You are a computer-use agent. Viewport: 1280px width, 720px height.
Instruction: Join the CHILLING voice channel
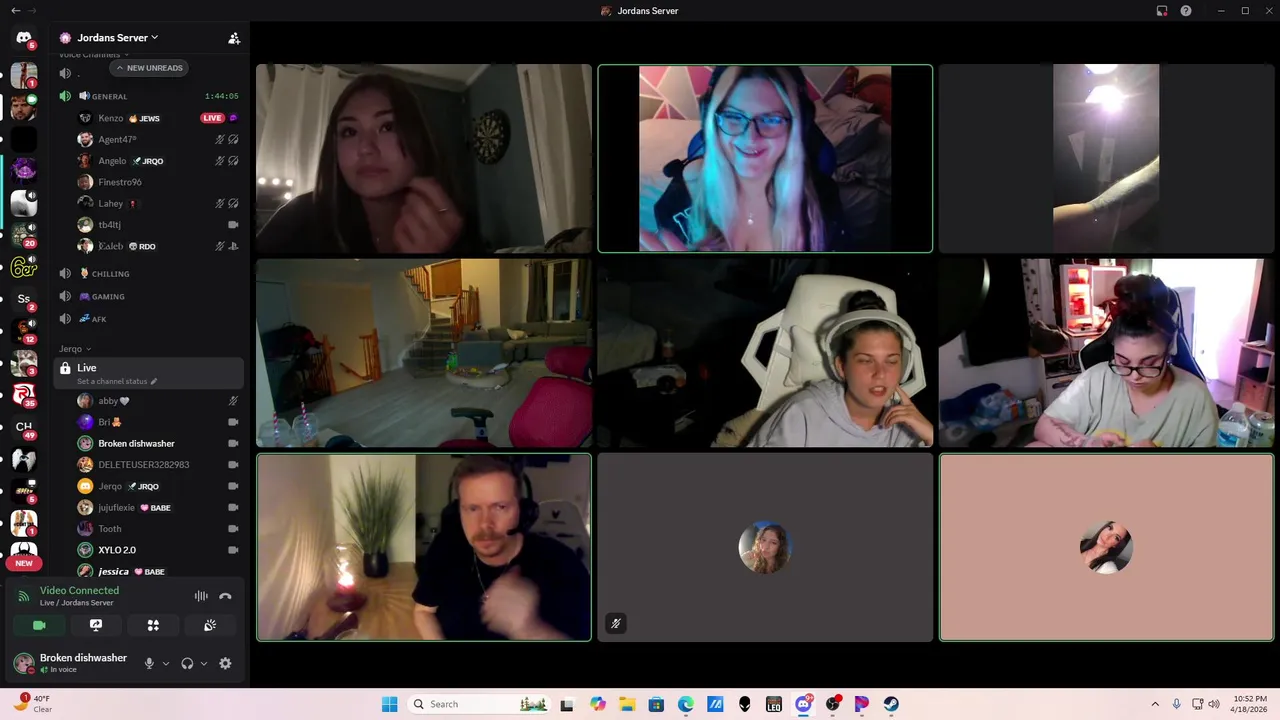click(x=148, y=273)
